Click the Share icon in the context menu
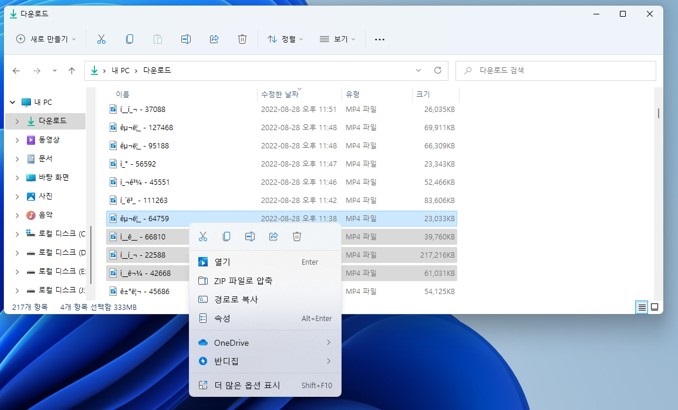This screenshot has width=678, height=410. 273,237
